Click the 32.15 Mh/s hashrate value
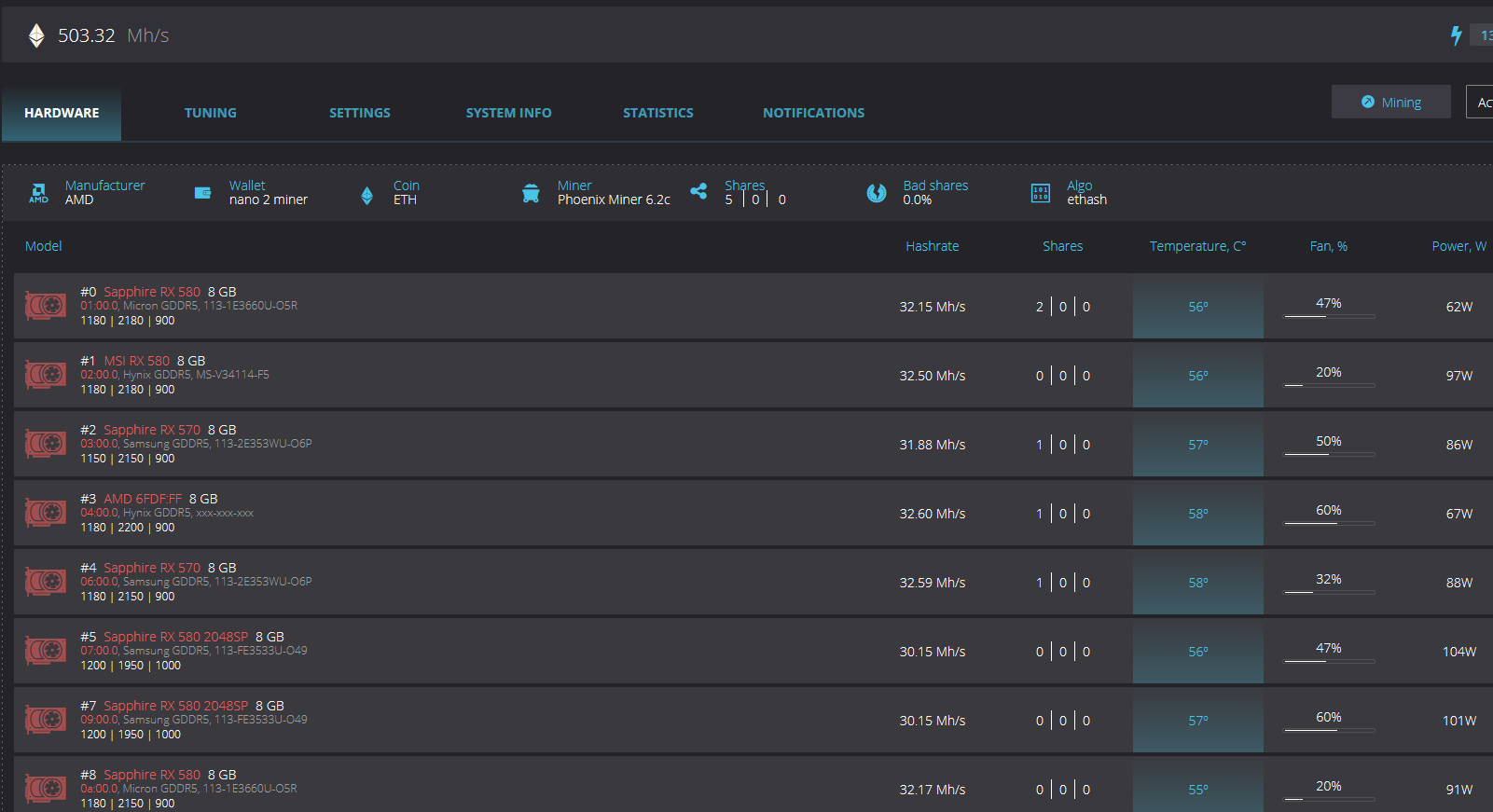The height and width of the screenshot is (812, 1493). point(933,307)
